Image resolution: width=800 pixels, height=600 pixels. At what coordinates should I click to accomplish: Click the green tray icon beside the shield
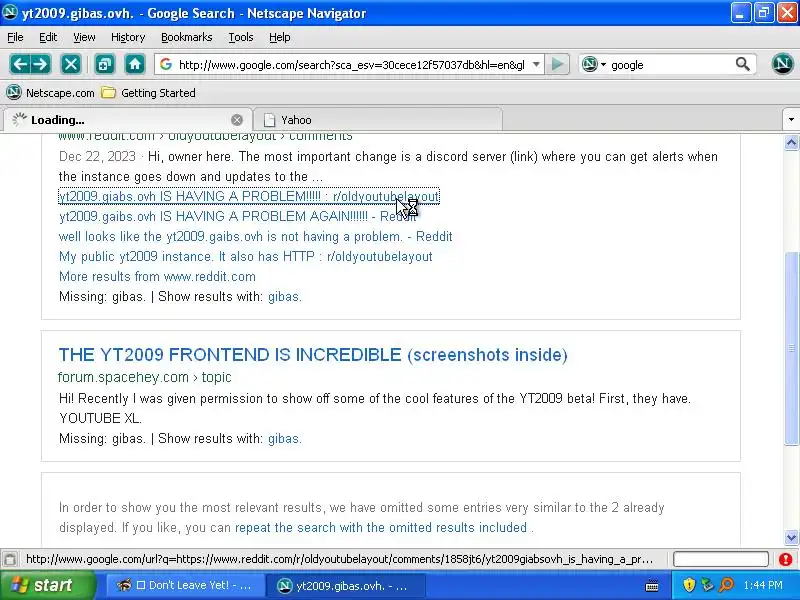pos(707,585)
